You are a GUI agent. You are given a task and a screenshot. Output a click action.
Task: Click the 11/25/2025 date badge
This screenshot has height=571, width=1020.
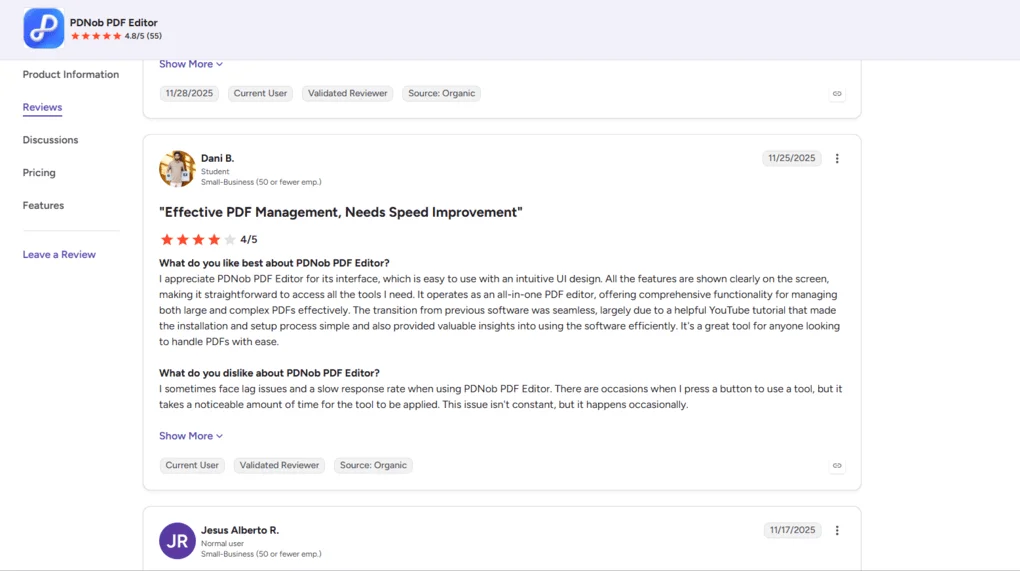point(792,158)
